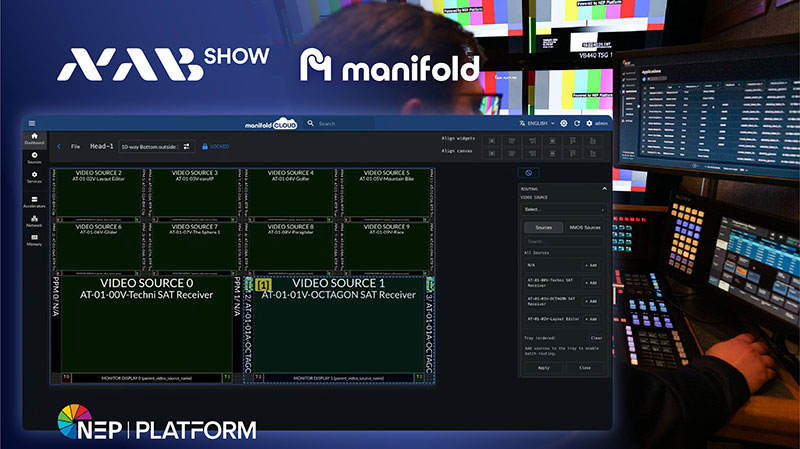
Task: Click the Close button in Routing panel
Action: 585,367
